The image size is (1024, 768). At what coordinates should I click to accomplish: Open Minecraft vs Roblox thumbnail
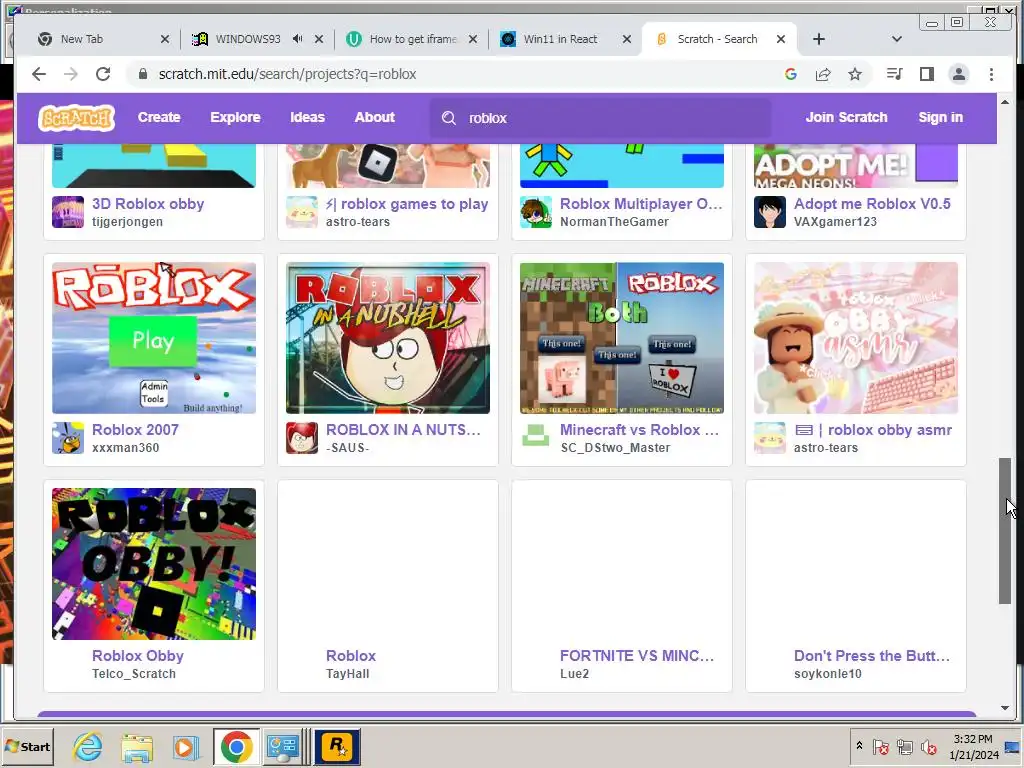(622, 338)
